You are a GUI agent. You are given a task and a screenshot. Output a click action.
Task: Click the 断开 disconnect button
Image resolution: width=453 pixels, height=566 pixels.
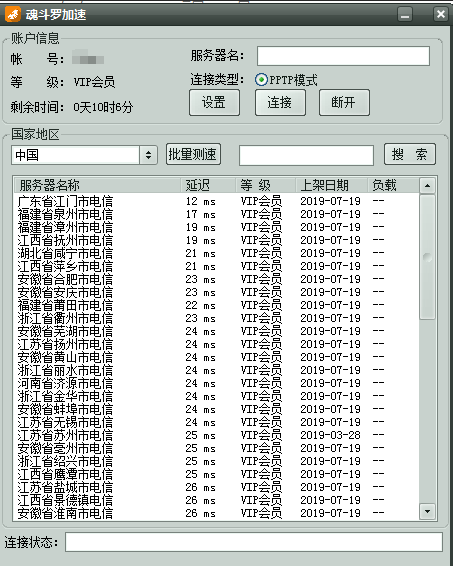[x=344, y=103]
